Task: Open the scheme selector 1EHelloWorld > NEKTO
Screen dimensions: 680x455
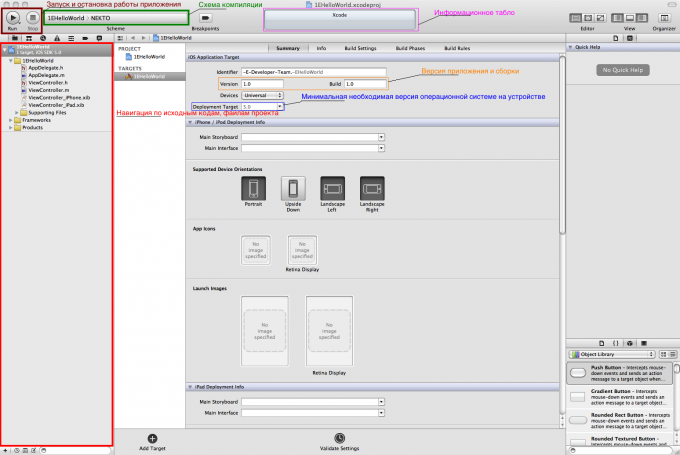Action: [116, 18]
